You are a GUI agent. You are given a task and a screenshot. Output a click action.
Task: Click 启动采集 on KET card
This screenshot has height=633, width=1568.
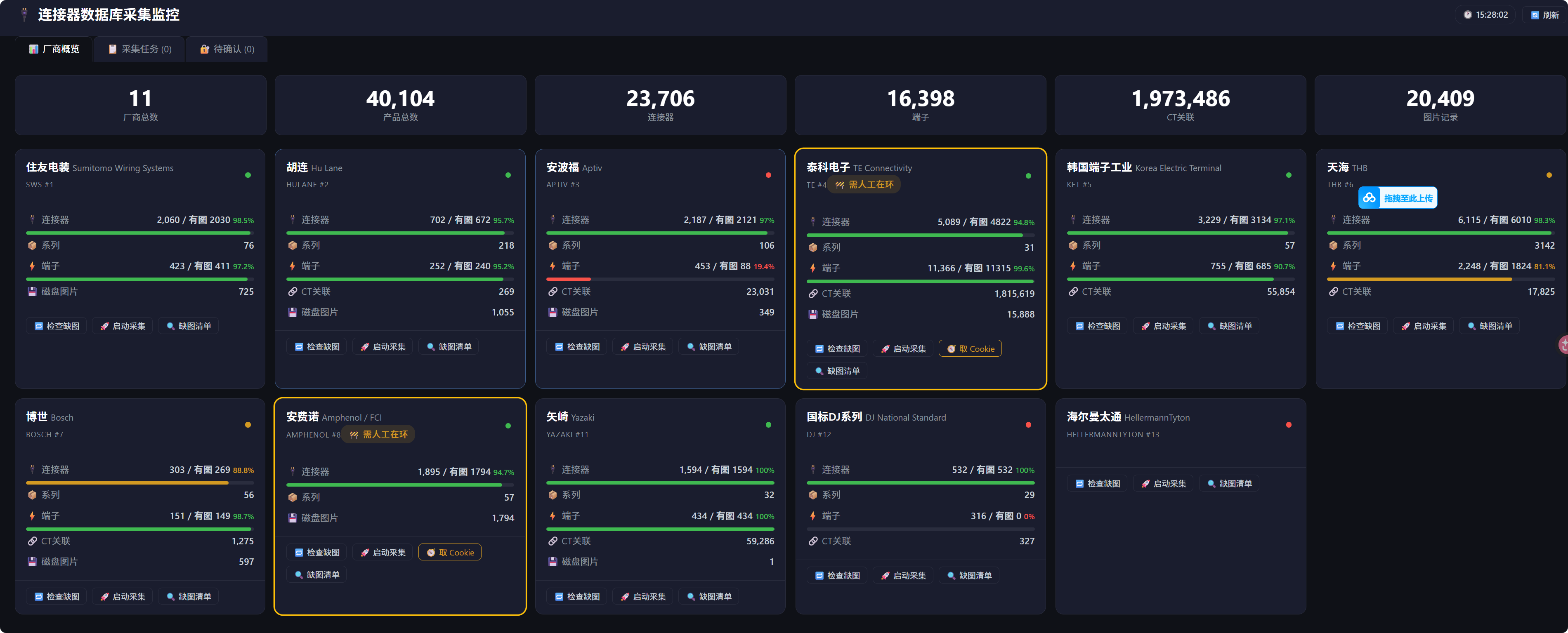pyautogui.click(x=1163, y=327)
